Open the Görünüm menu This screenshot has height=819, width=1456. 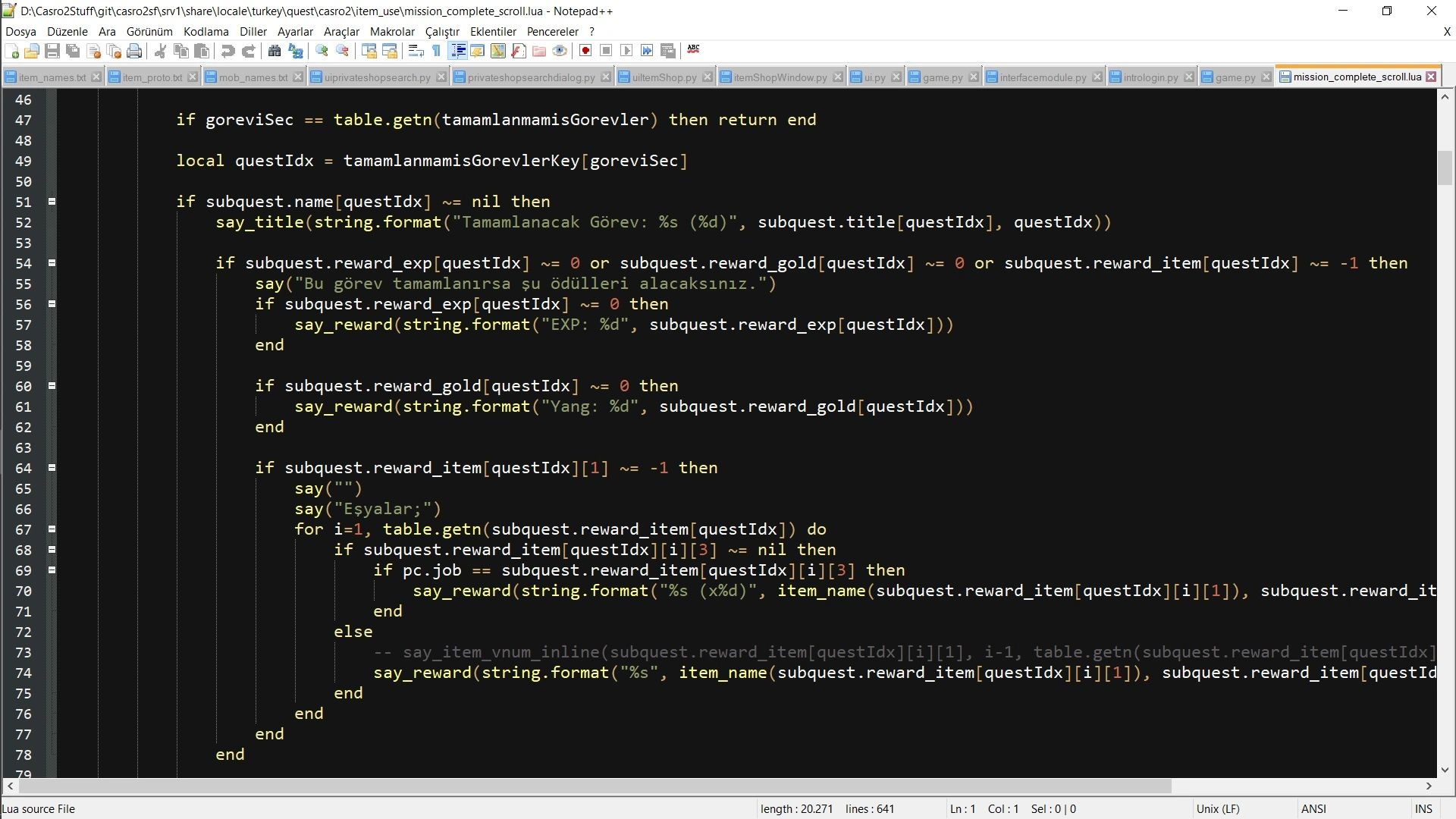[x=149, y=32]
